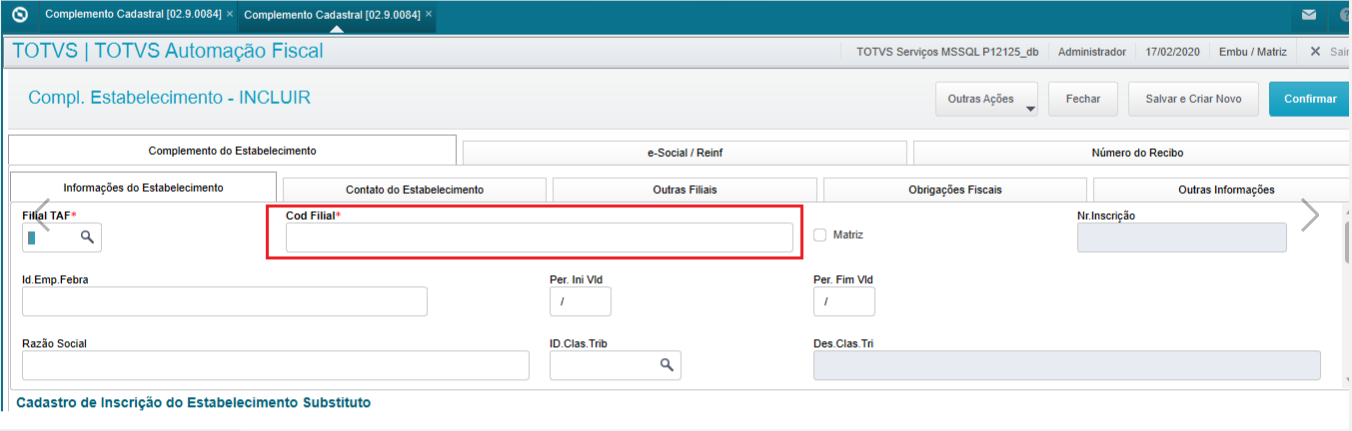The width and height of the screenshot is (1352, 431).
Task: Click the TOTVS logo icon in top-left
Action: [19, 15]
